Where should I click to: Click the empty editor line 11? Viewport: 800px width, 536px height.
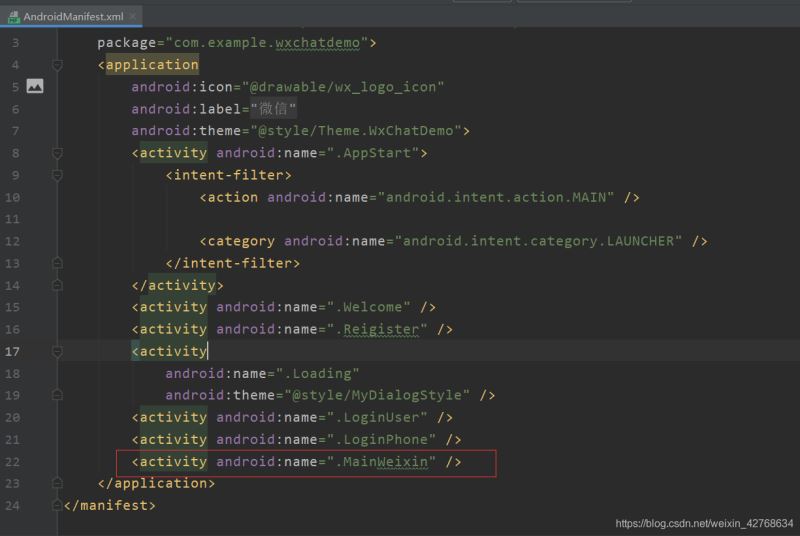[429, 219]
